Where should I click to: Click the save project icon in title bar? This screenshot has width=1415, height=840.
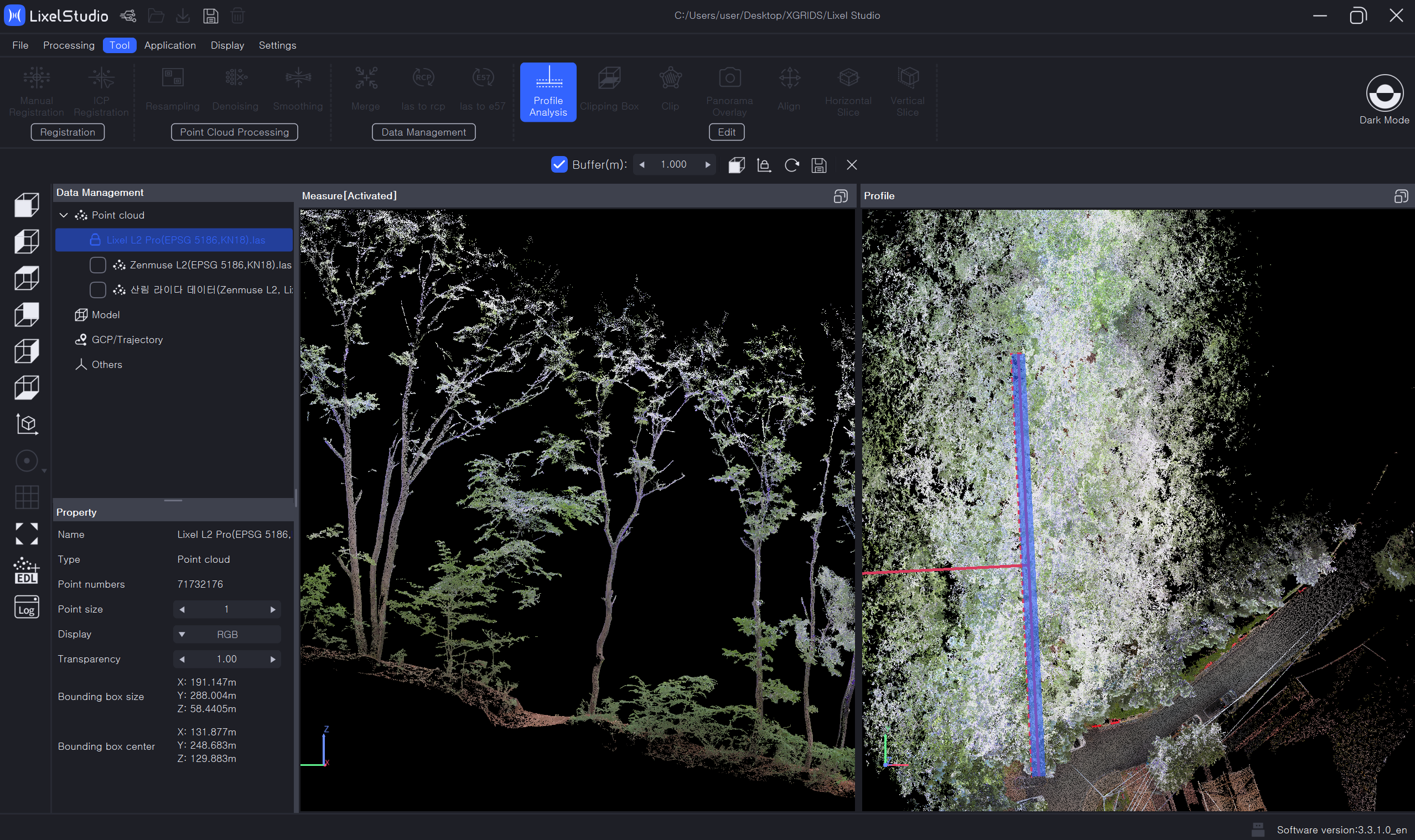click(x=210, y=15)
